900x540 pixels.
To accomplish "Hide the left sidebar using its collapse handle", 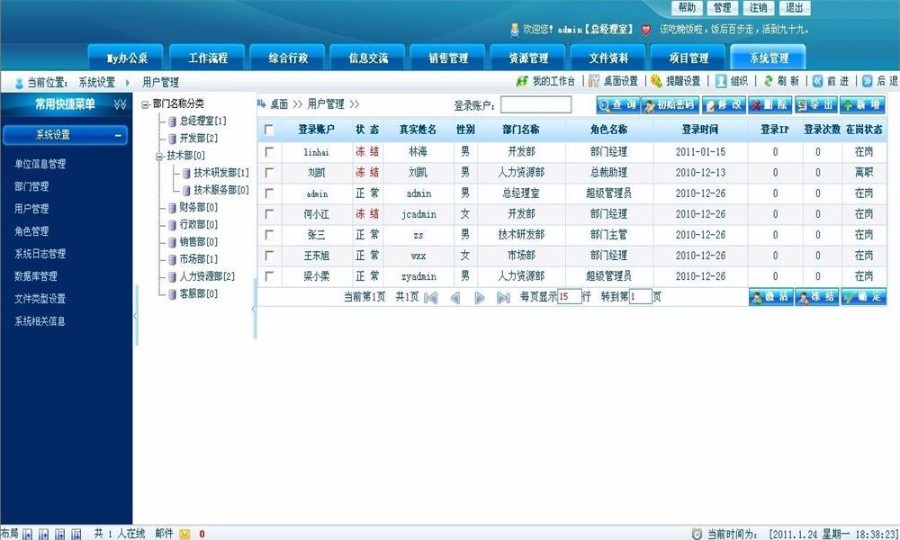I will tap(135, 316).
